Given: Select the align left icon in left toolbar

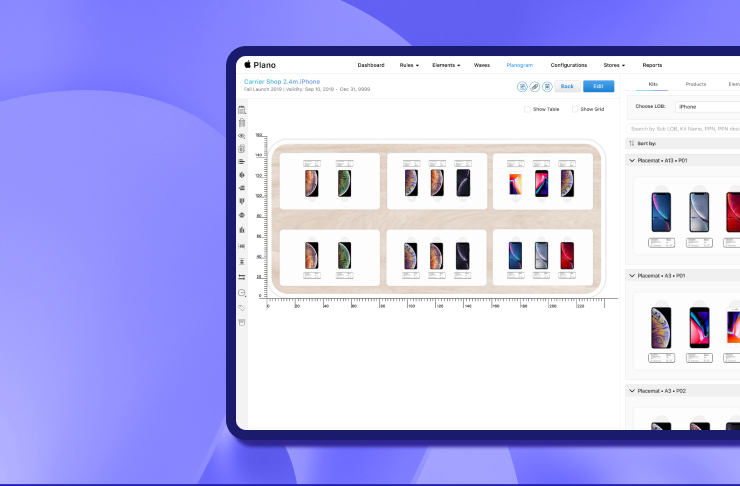Looking at the screenshot, I should [242, 161].
